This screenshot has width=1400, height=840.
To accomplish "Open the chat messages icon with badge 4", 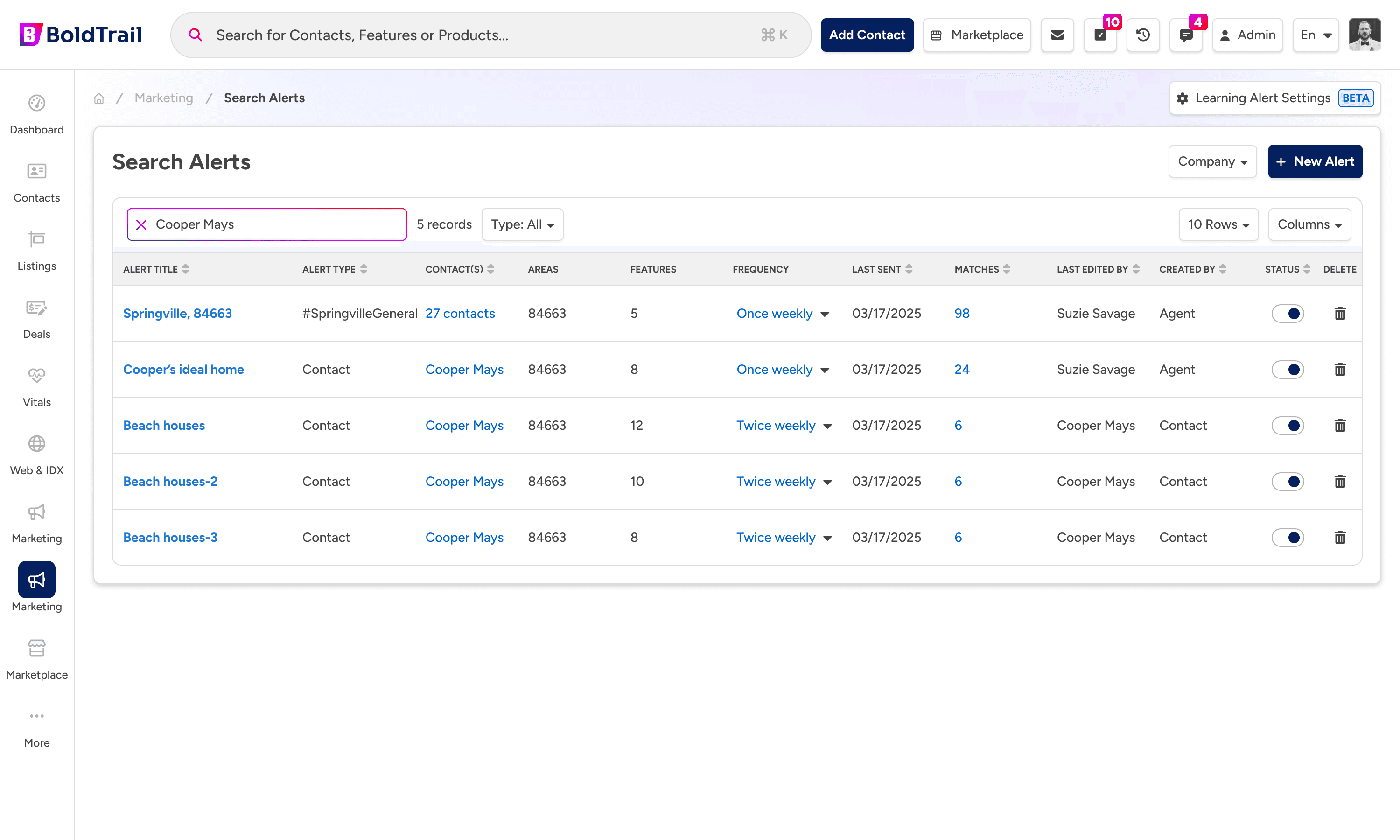I will click(x=1186, y=35).
